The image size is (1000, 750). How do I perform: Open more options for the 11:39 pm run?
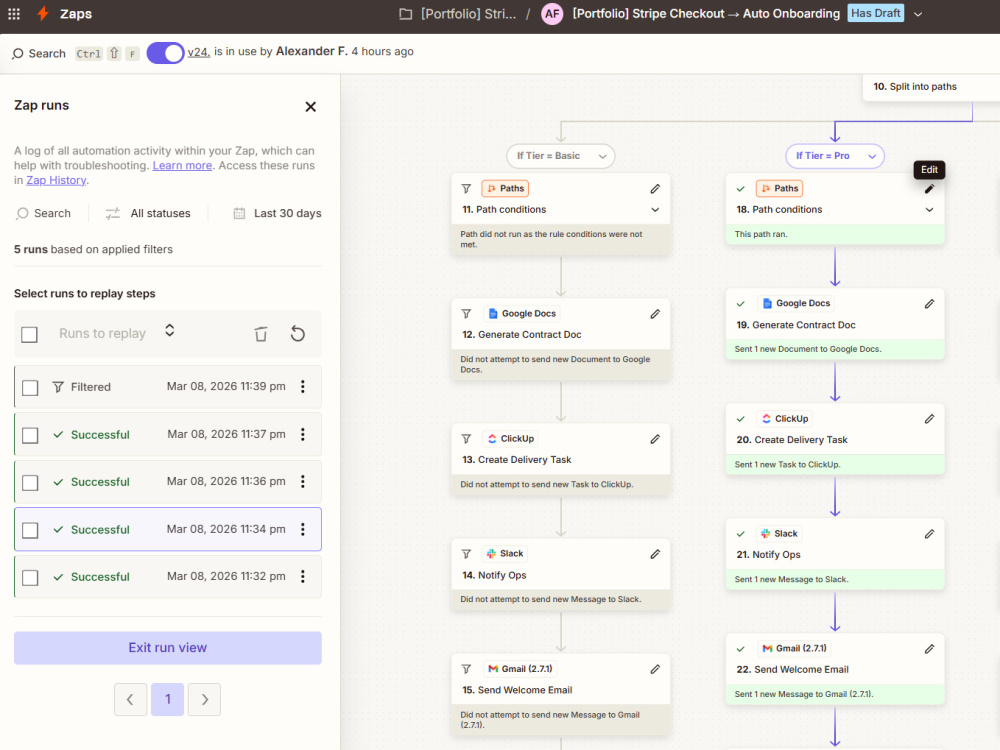tap(303, 386)
